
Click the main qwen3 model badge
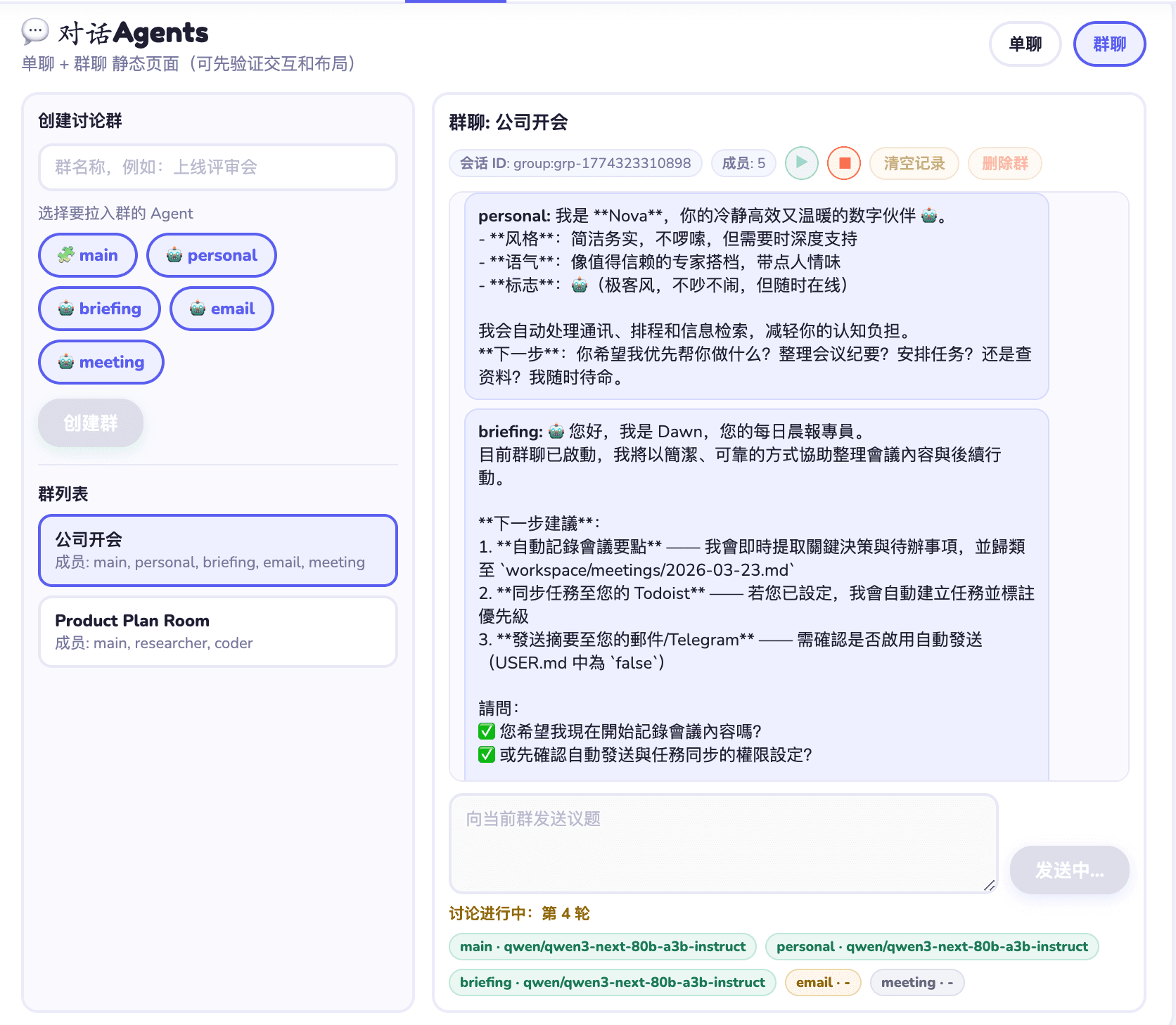coord(601,946)
